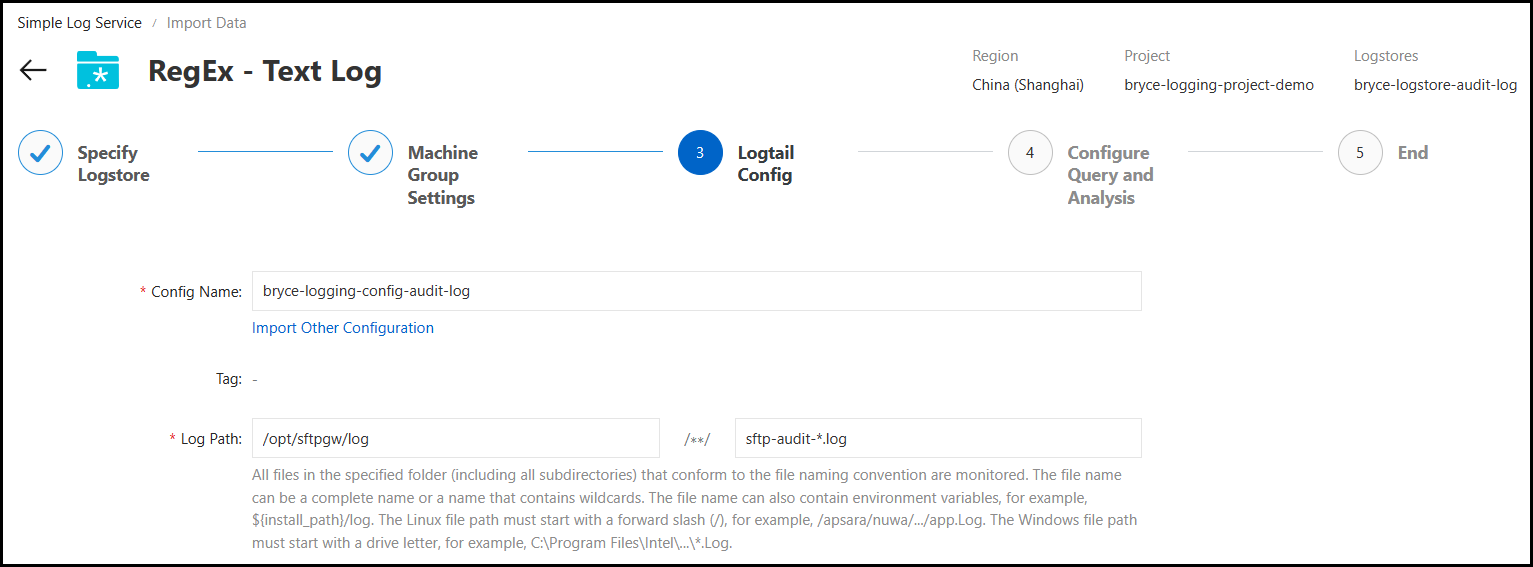Open Simple Log Service breadcrumb link
1533x567 pixels.
tap(80, 22)
